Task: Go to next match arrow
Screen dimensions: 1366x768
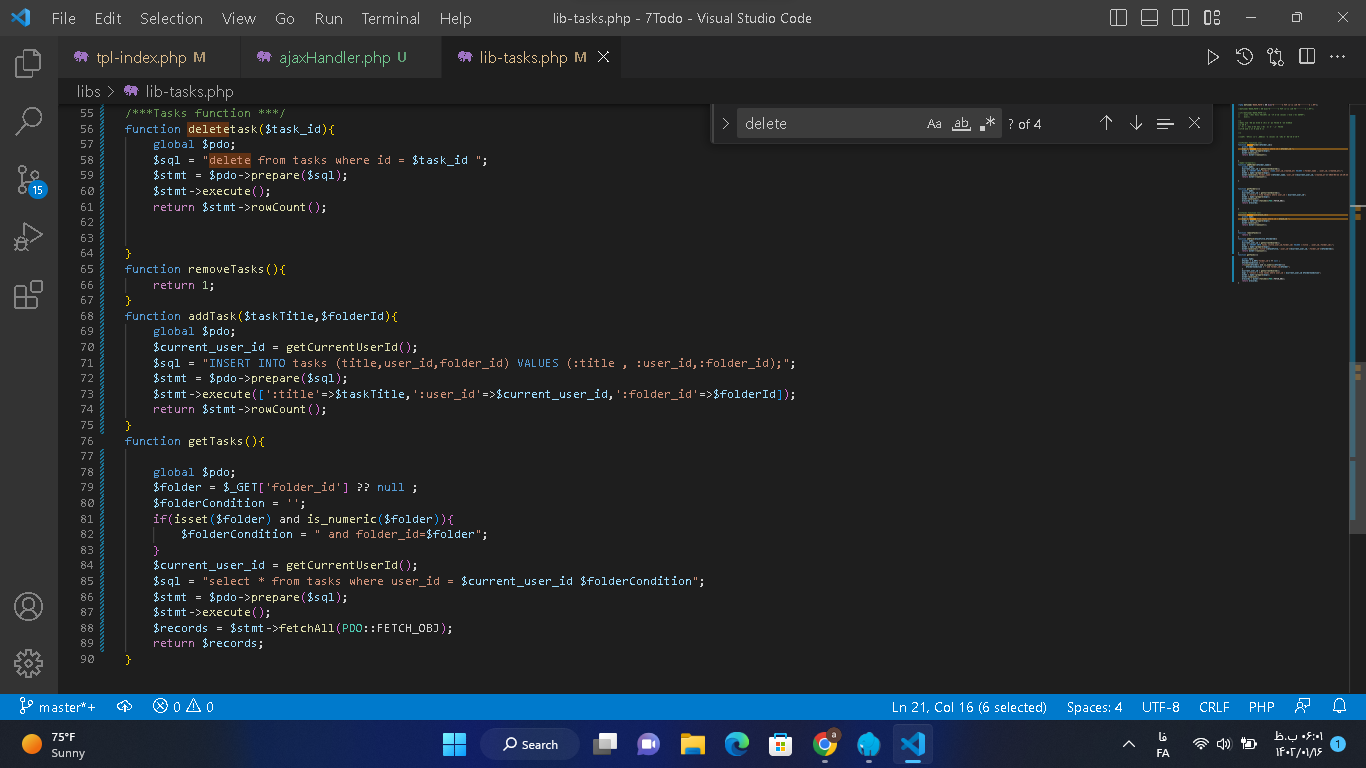Action: pyautogui.click(x=1136, y=123)
